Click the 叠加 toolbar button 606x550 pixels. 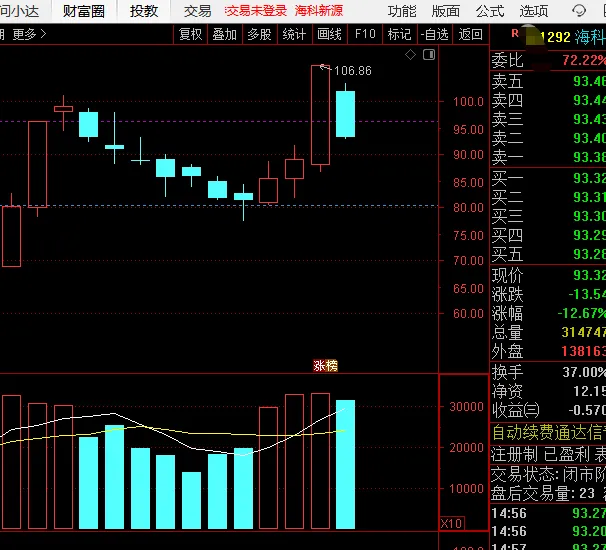tap(225, 34)
